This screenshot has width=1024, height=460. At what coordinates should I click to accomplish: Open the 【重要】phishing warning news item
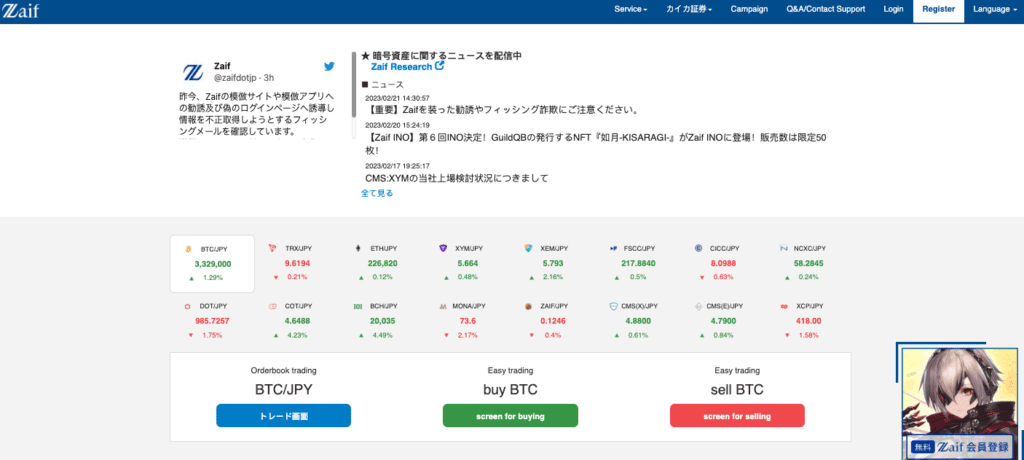(502, 109)
